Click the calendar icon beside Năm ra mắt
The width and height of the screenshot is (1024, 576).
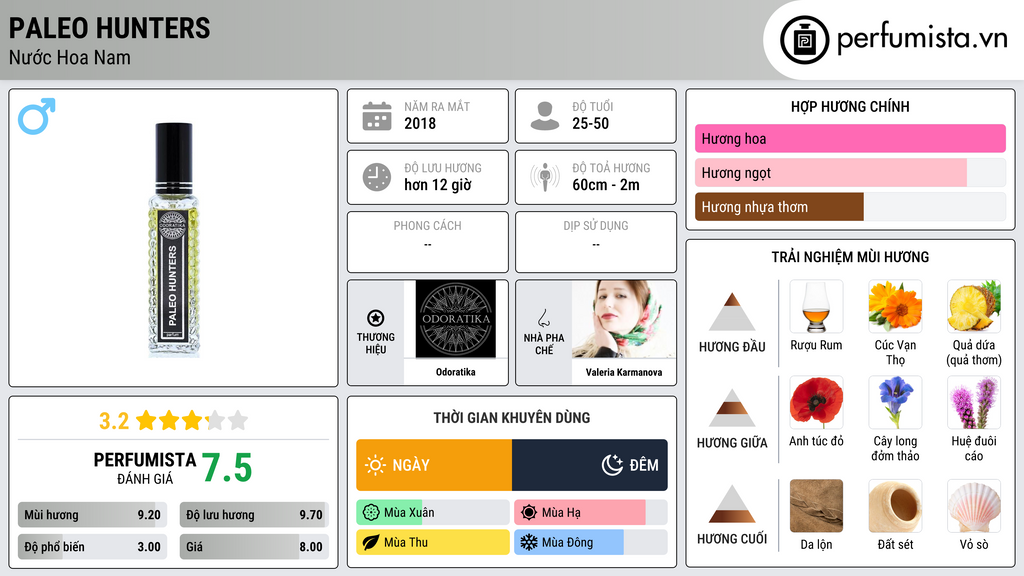(x=377, y=116)
